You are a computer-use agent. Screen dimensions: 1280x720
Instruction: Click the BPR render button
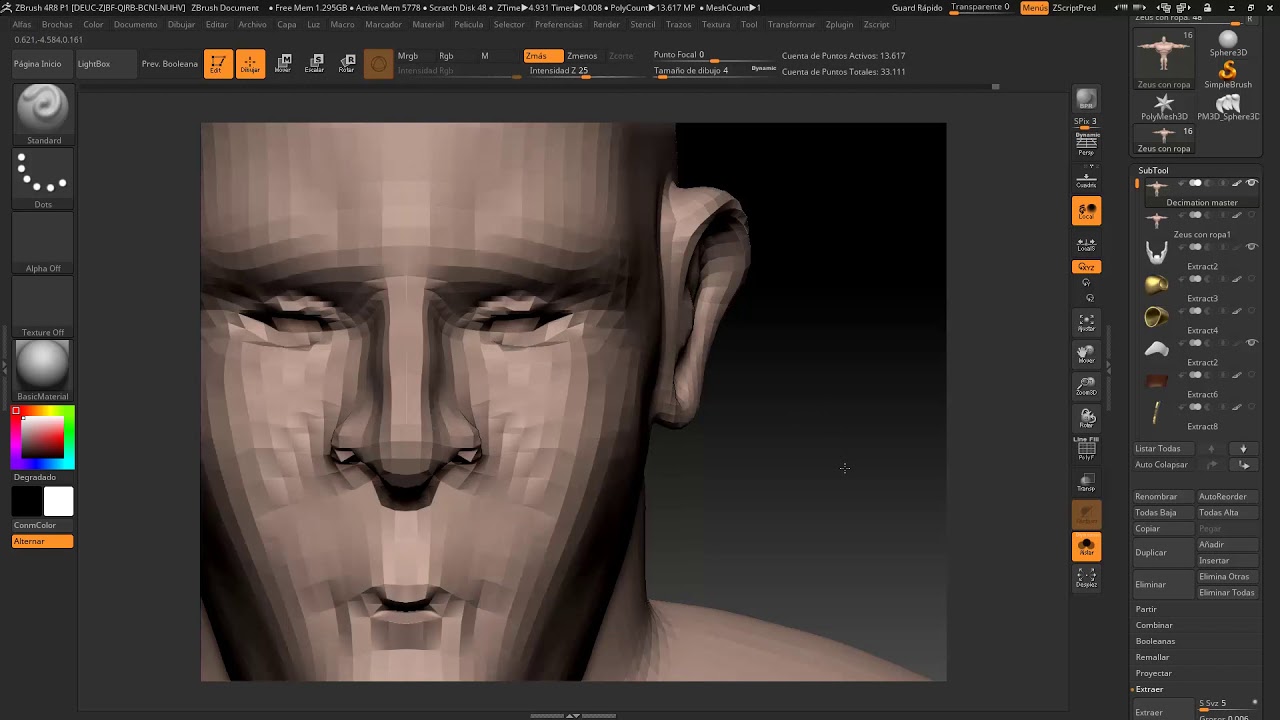pos(1086,100)
